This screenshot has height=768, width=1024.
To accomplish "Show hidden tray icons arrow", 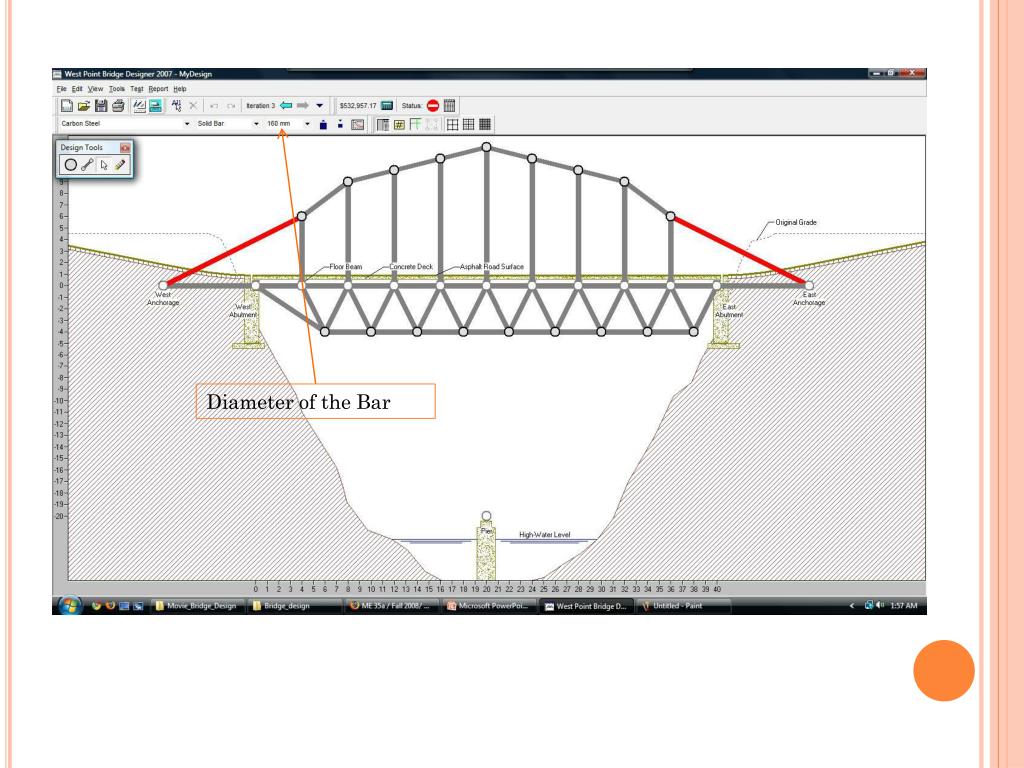I will [x=852, y=606].
